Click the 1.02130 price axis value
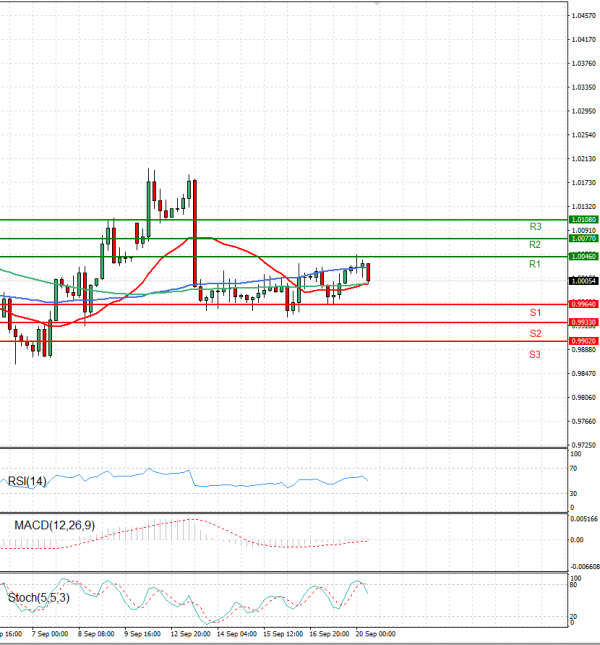600x645 pixels. [x=584, y=159]
